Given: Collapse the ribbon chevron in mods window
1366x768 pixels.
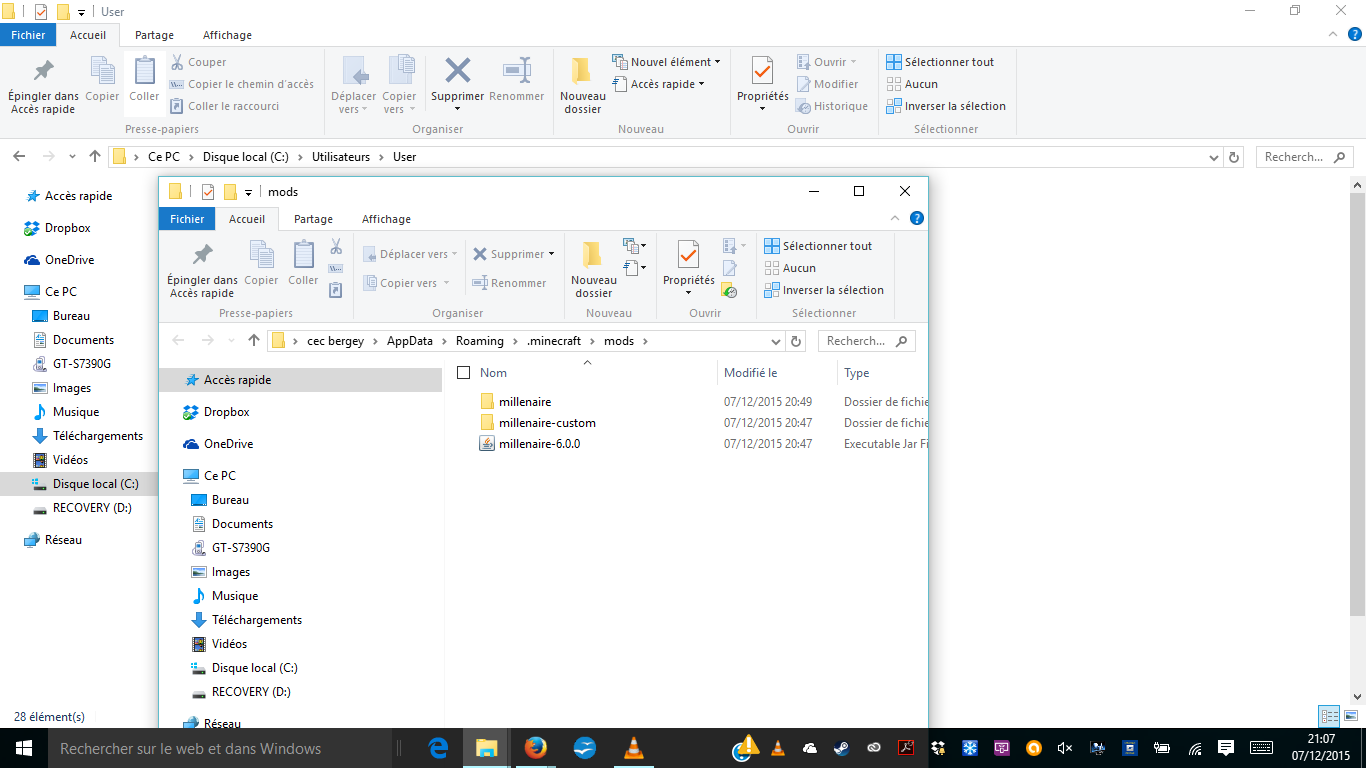Looking at the screenshot, I should (895, 218).
